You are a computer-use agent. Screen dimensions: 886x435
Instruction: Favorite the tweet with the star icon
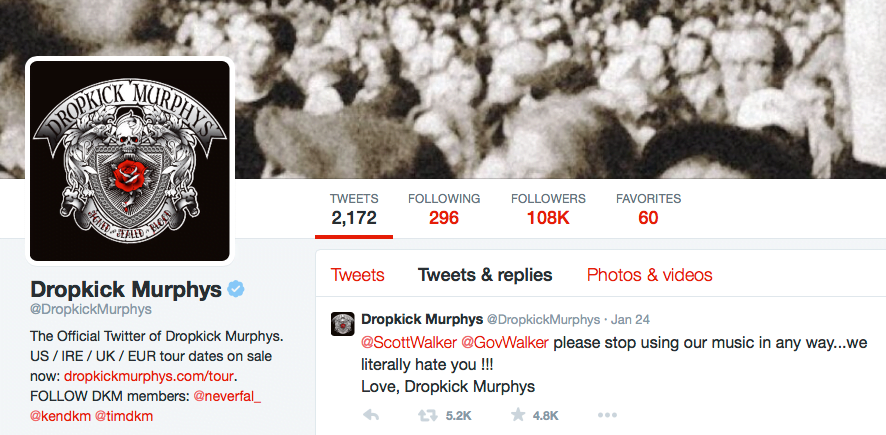pos(518,415)
